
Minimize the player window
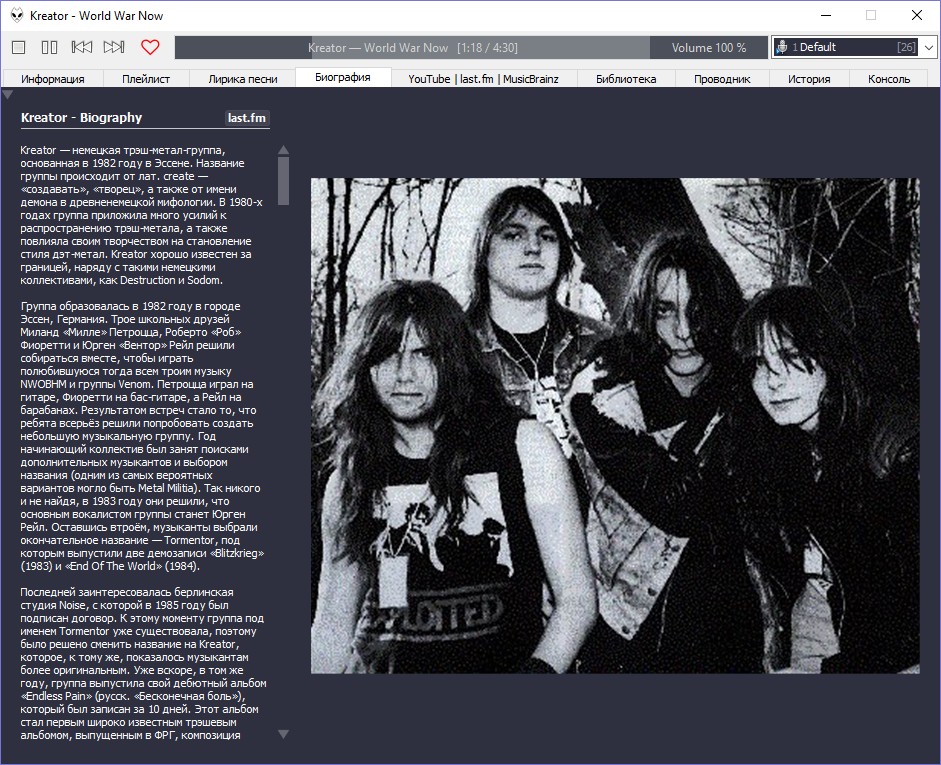pos(826,16)
